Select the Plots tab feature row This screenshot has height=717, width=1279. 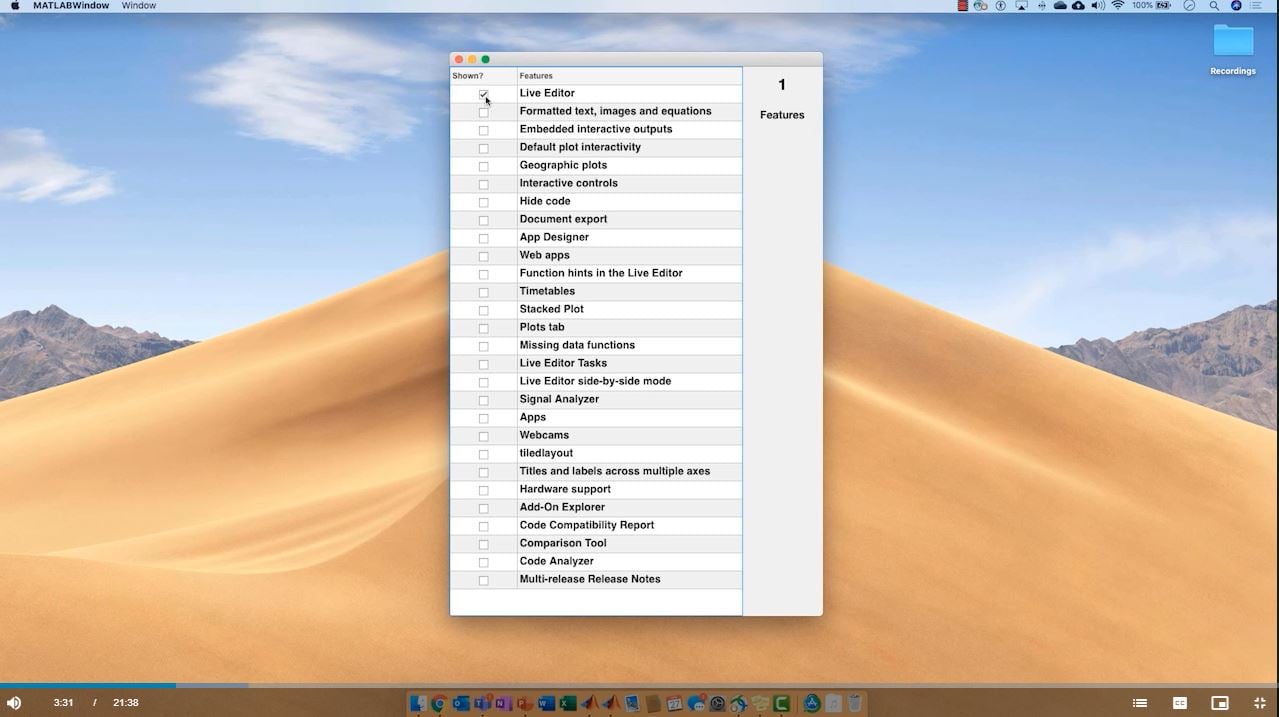pos(596,328)
